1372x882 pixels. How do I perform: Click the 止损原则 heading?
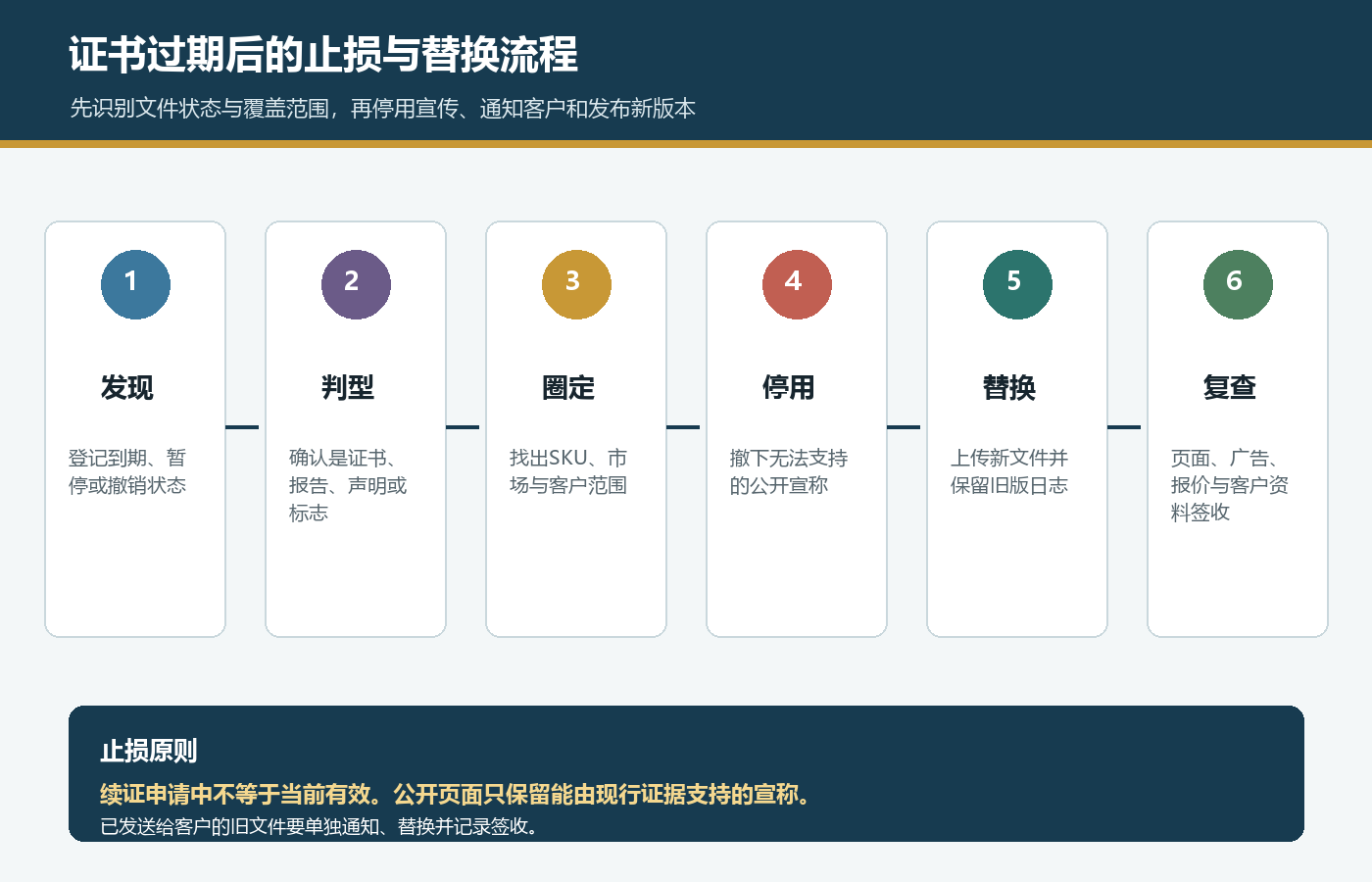pyautogui.click(x=149, y=752)
